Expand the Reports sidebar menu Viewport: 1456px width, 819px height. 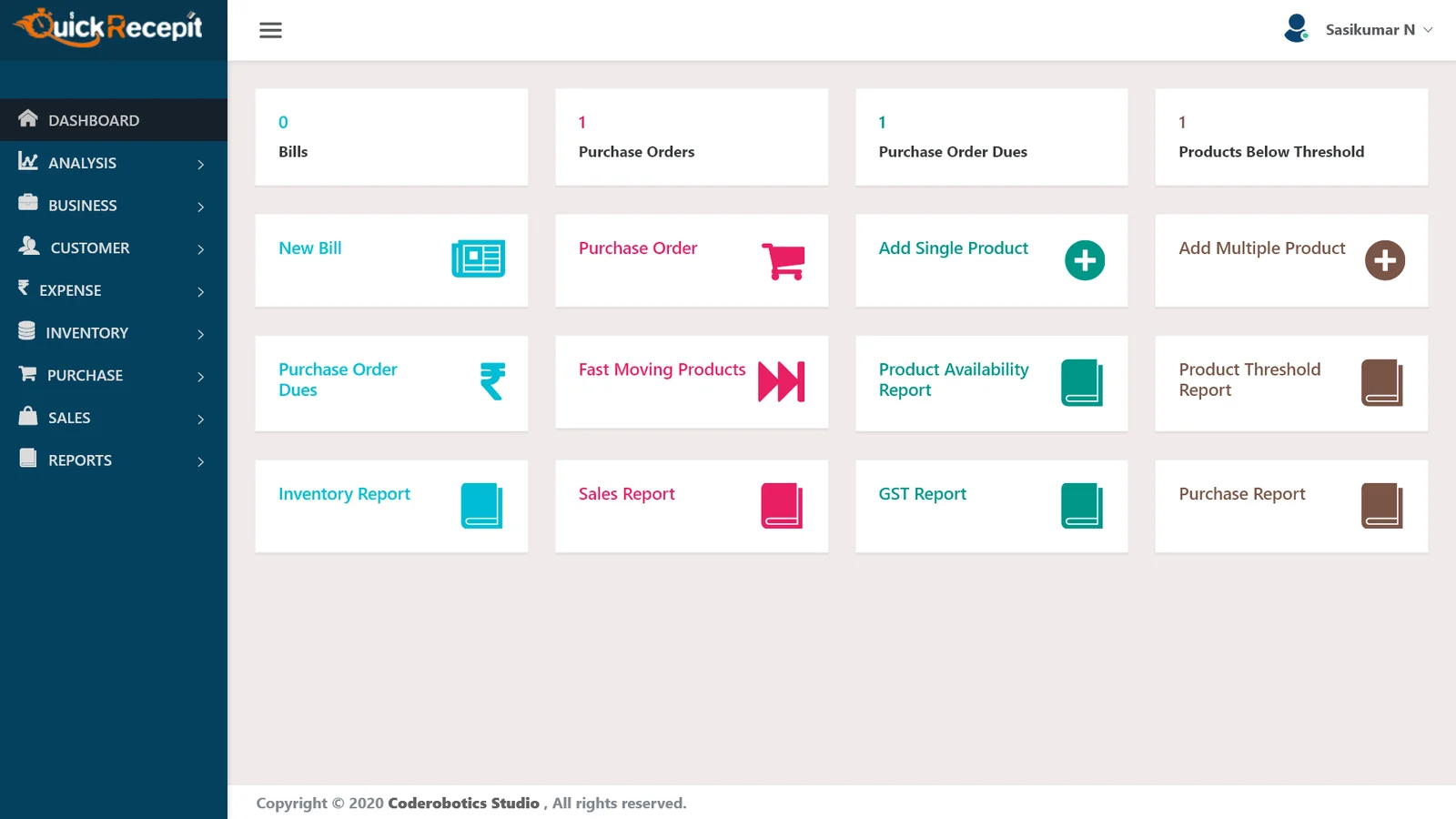(x=114, y=460)
